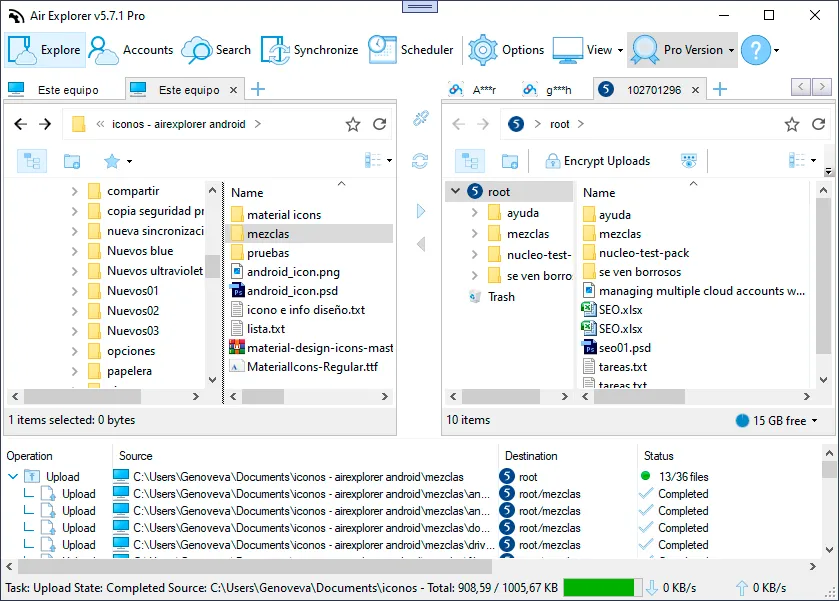Click the Status column header
839x601 pixels.
point(659,456)
